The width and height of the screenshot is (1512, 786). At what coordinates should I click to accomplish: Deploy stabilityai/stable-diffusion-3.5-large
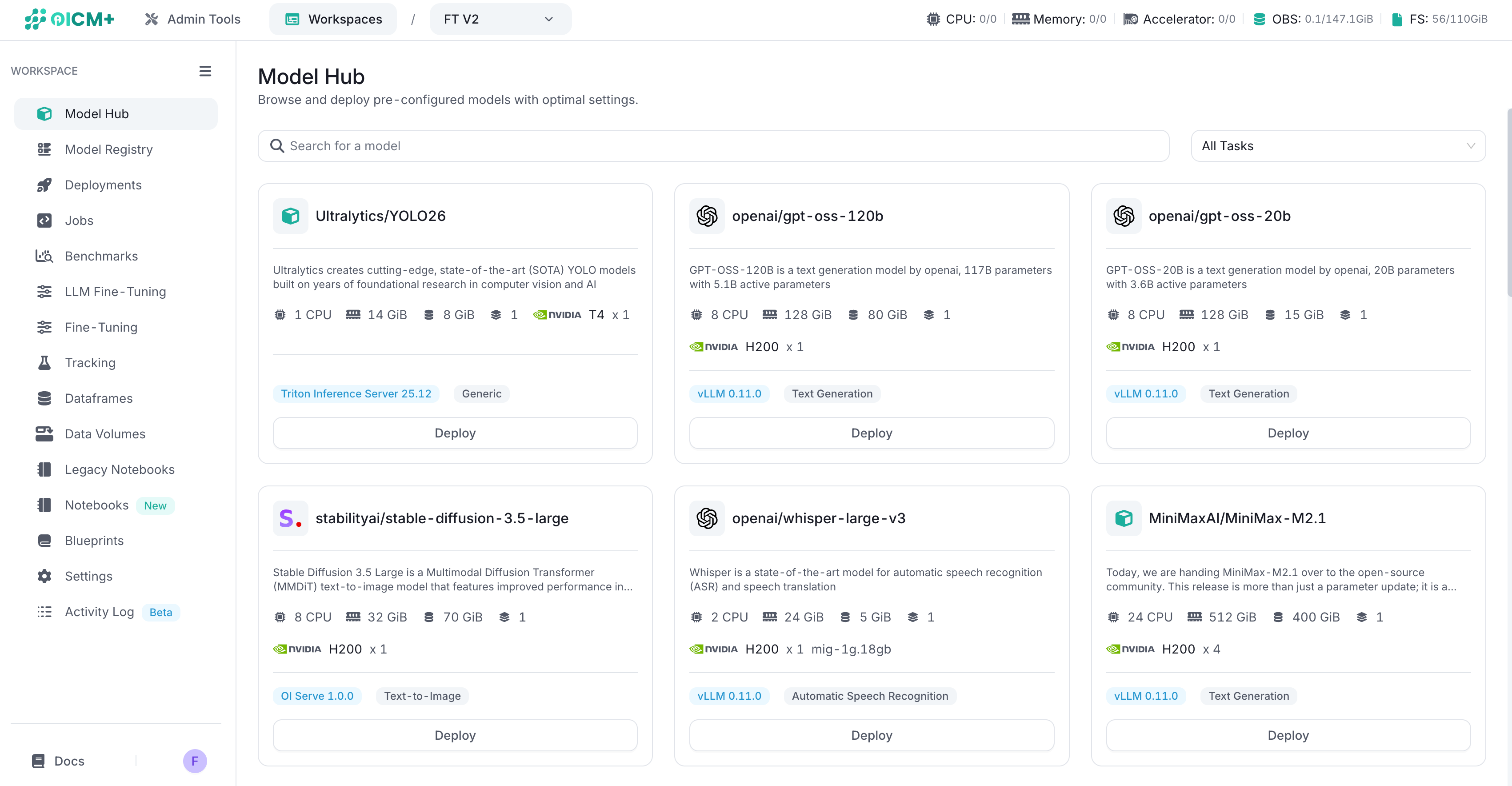455,735
